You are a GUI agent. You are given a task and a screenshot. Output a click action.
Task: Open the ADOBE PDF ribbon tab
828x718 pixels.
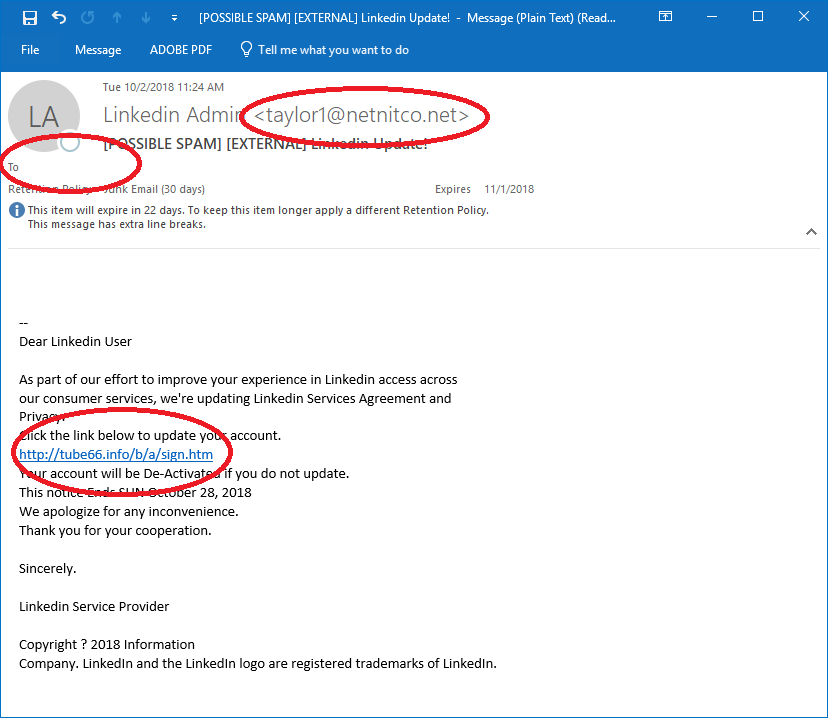tap(181, 50)
